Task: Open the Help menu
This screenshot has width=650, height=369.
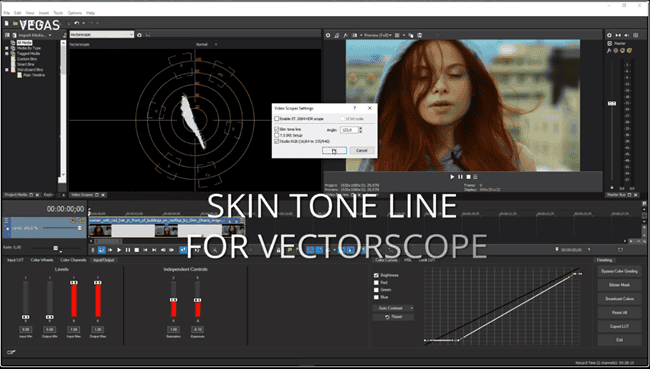Action: 90,13
